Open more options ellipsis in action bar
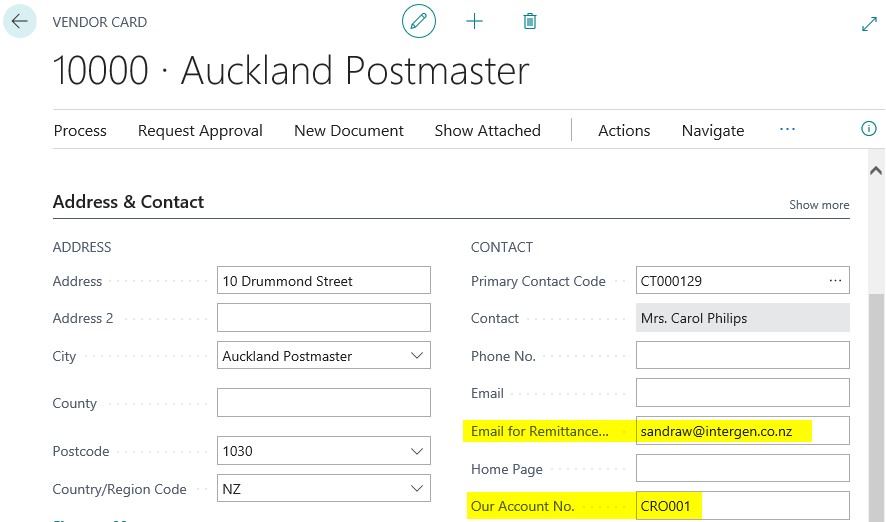 coord(787,129)
